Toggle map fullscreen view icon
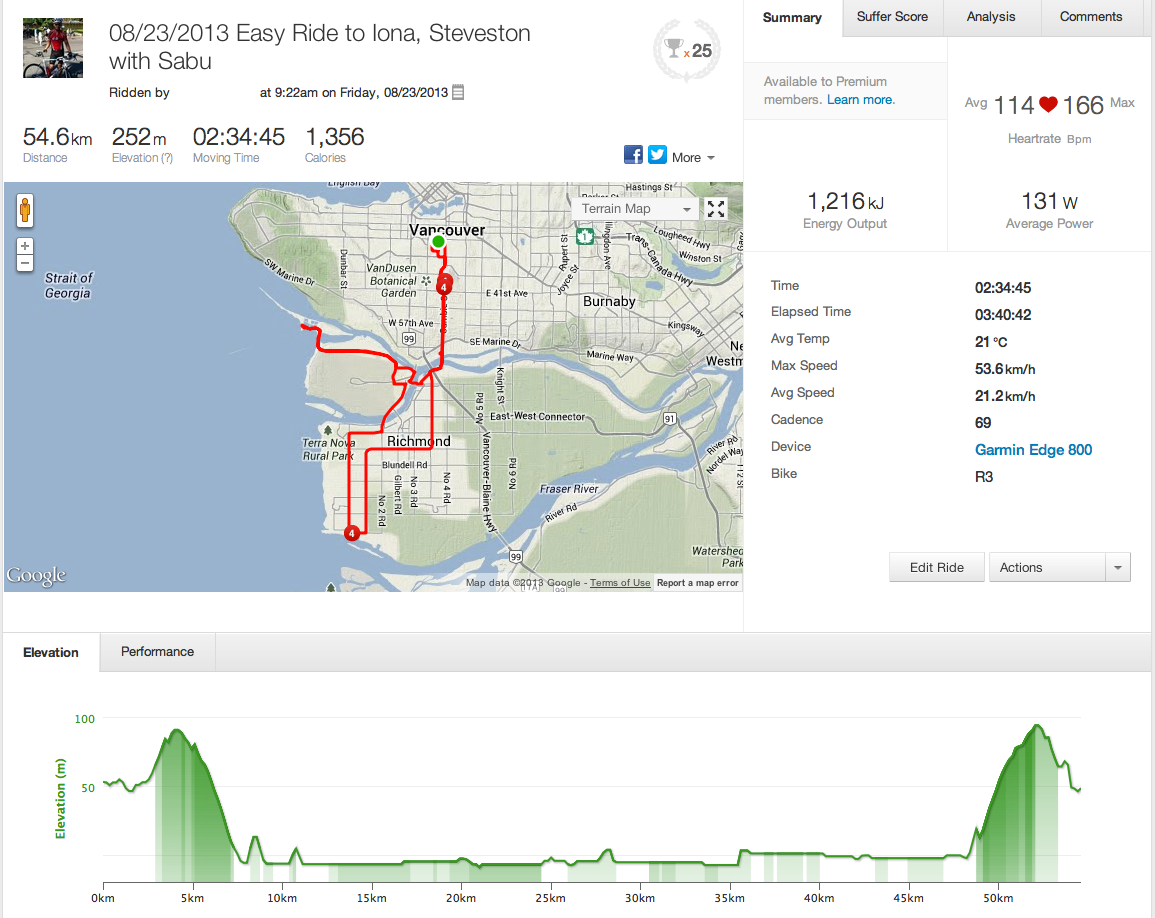Screen dimensions: 1155x918 pos(715,209)
